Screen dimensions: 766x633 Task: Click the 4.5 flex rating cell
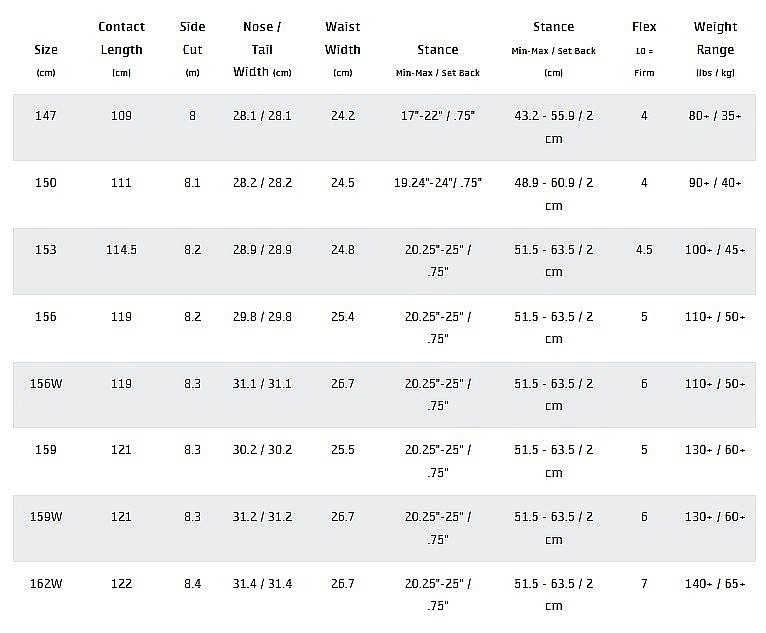click(644, 250)
